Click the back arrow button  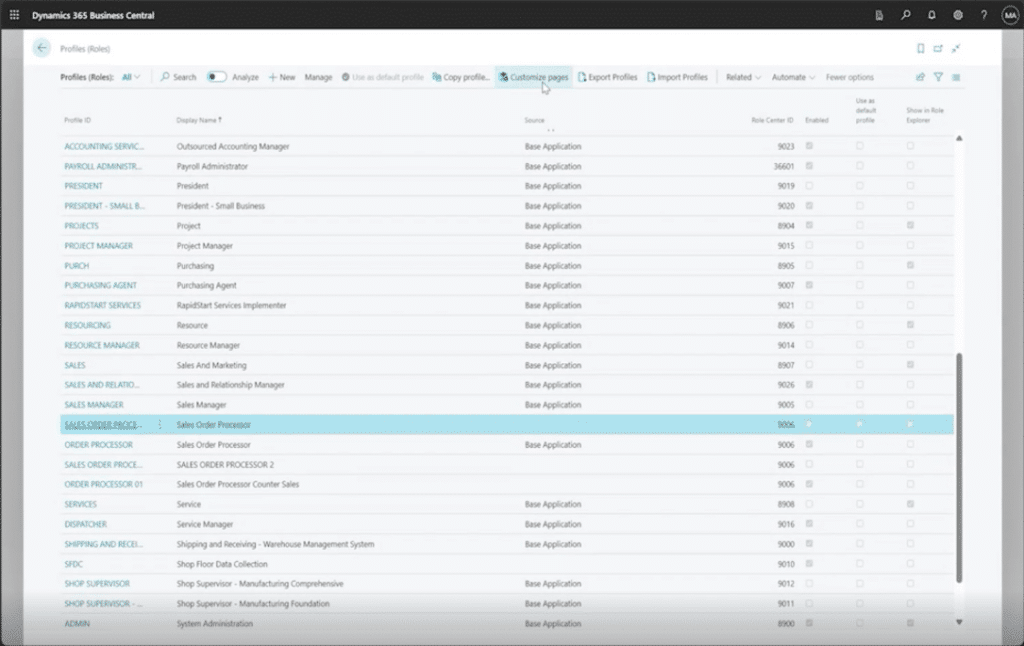click(x=41, y=48)
